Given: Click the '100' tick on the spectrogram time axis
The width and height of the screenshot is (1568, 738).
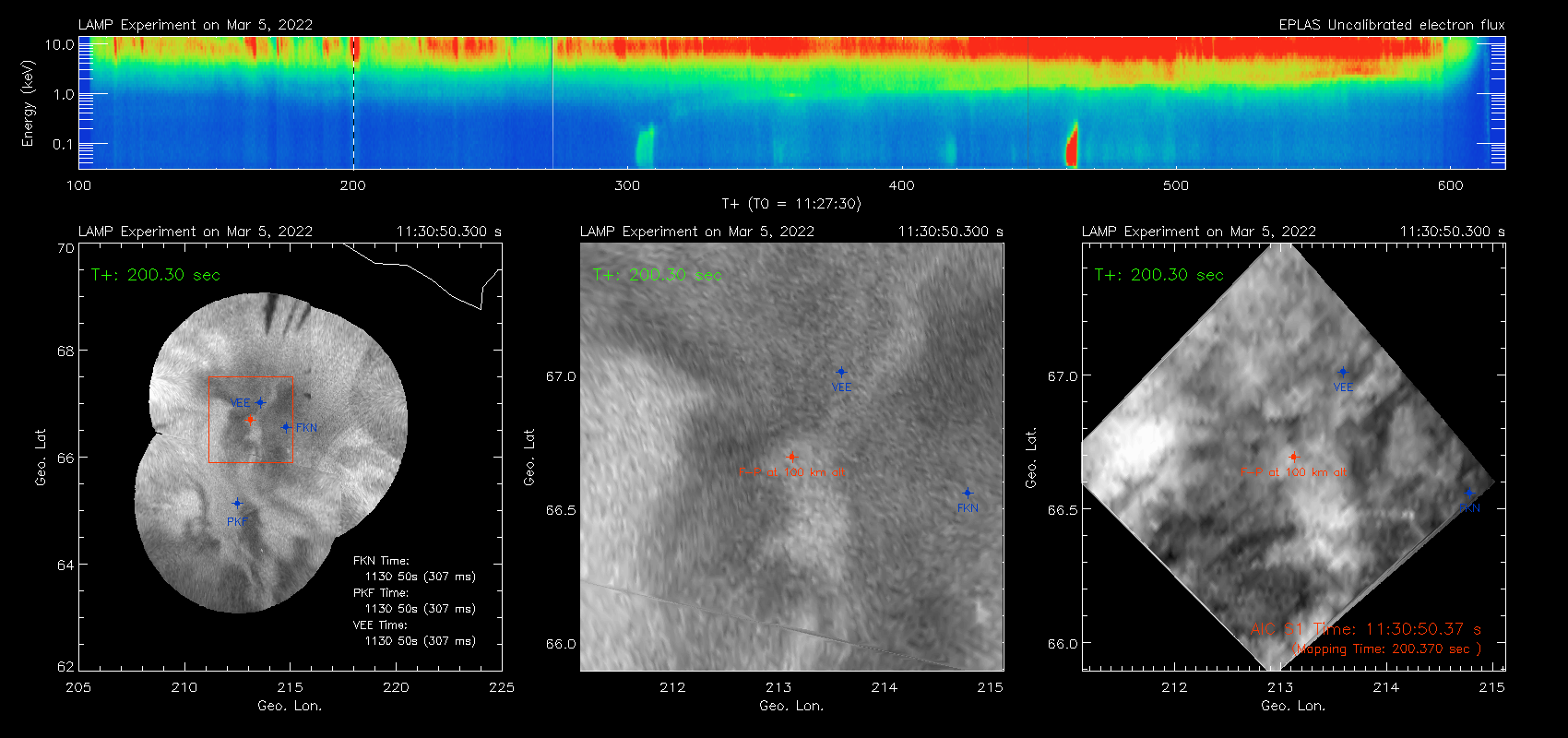Looking at the screenshot, I should (79, 185).
